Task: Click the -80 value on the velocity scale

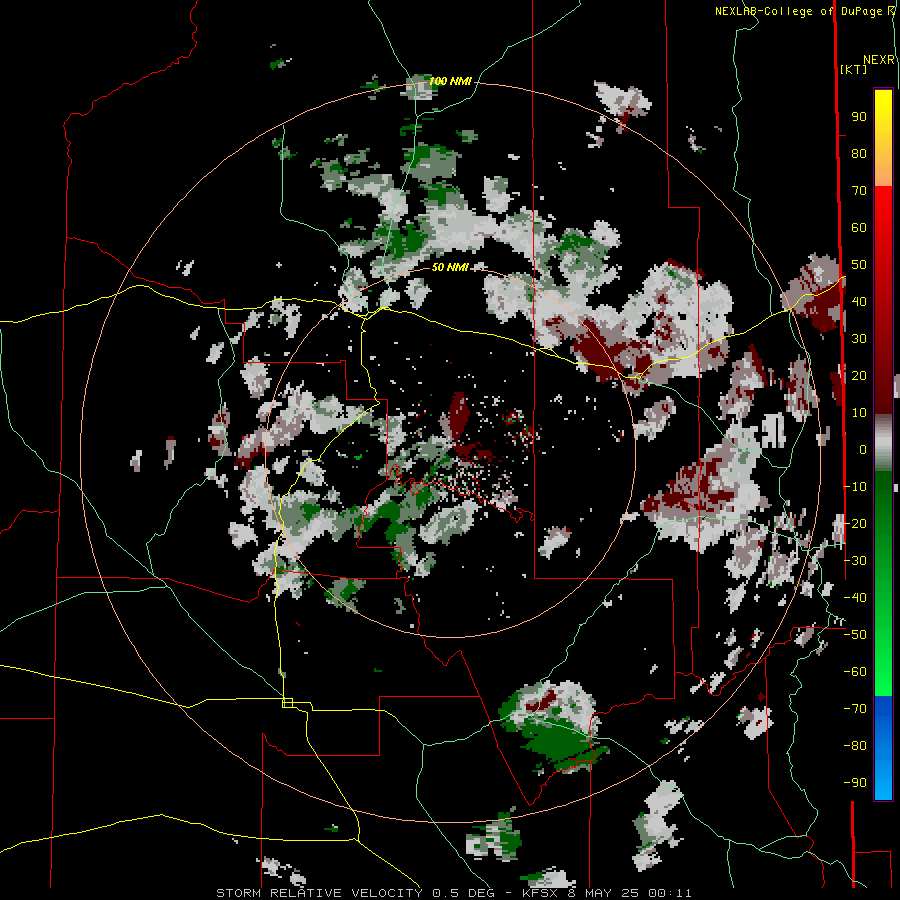Action: click(x=855, y=746)
